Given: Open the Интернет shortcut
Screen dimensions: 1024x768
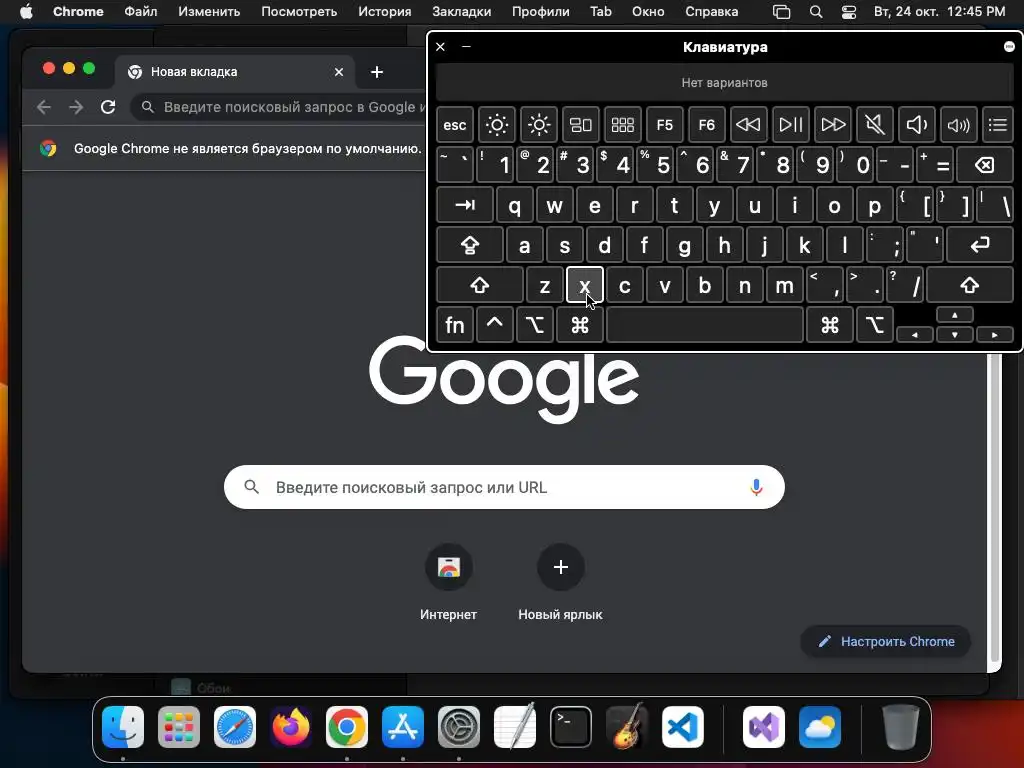Looking at the screenshot, I should (449, 581).
